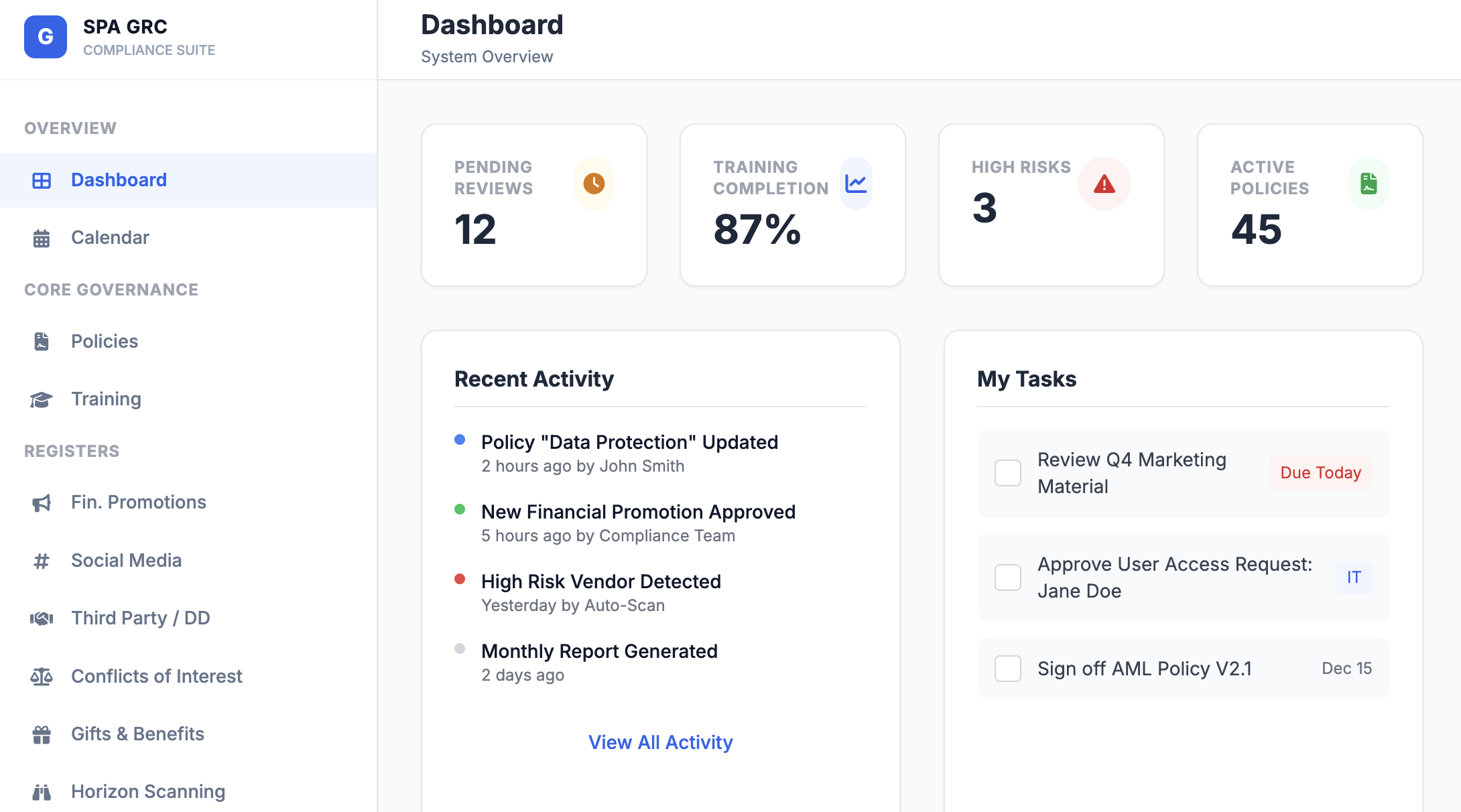The image size is (1461, 812).
Task: Click the View All Activity link
Action: [x=660, y=742]
